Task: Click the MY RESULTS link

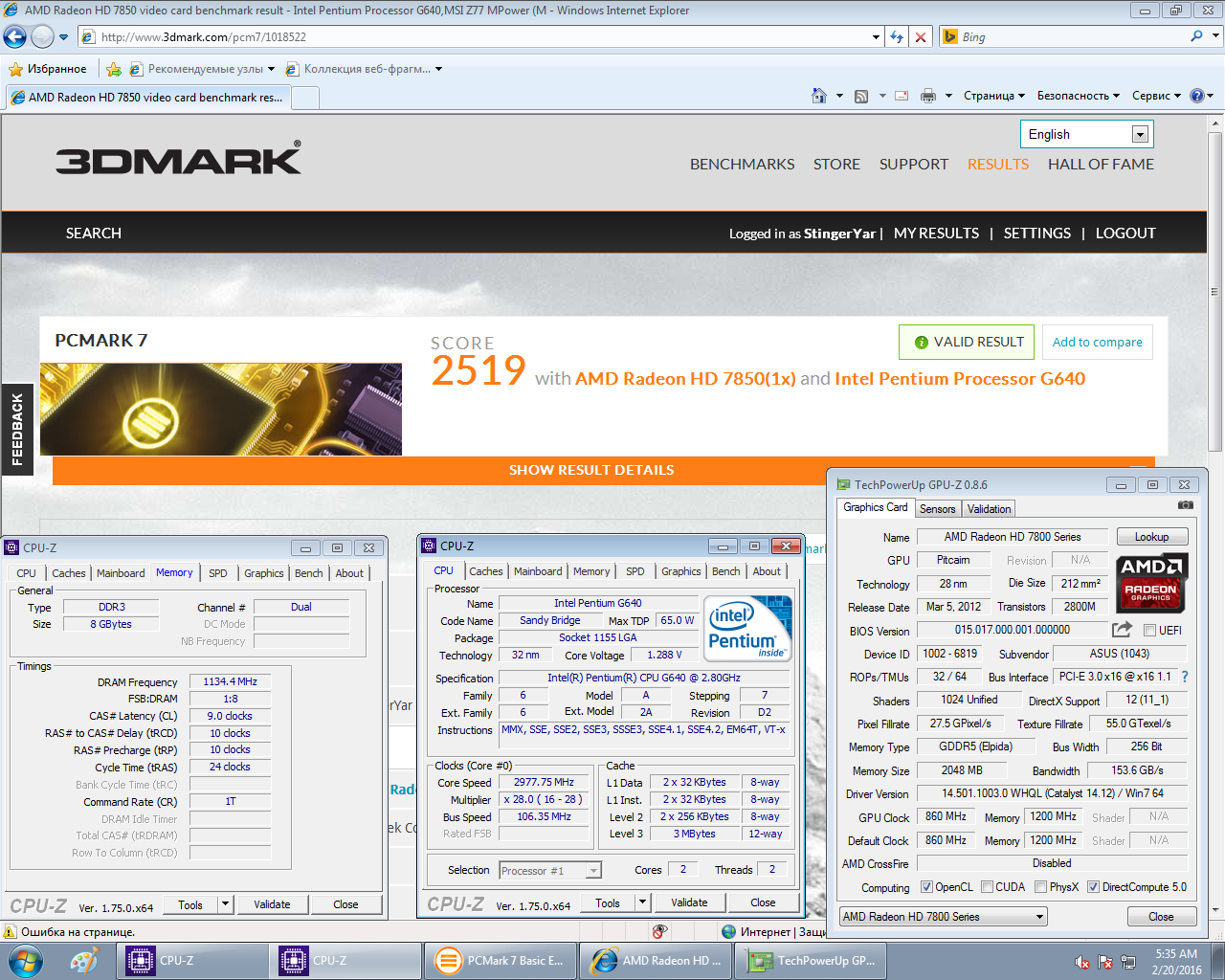Action: [936, 233]
